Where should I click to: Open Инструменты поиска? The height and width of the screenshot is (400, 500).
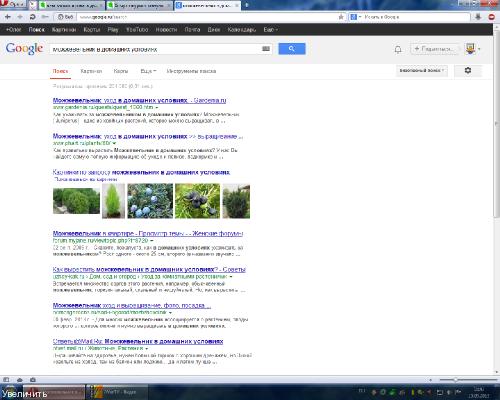tap(191, 71)
